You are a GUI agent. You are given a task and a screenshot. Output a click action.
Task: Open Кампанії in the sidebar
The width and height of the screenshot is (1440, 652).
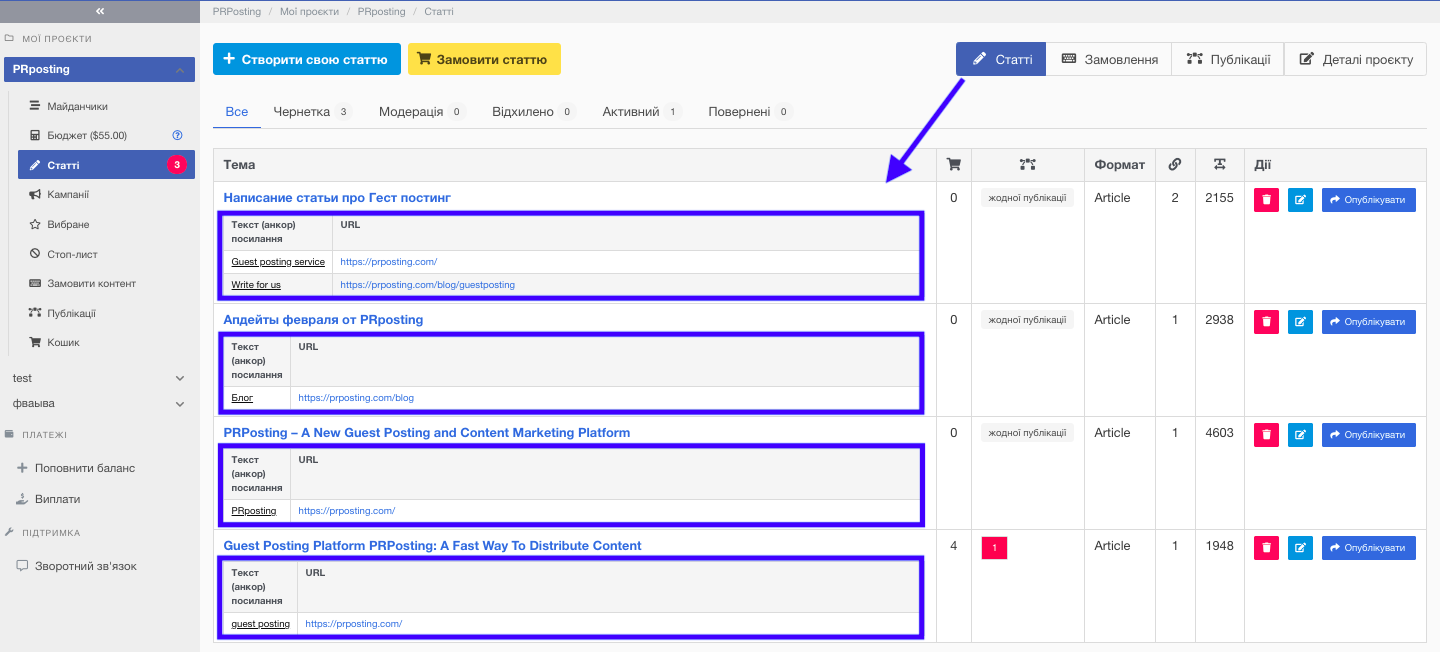tap(68, 194)
